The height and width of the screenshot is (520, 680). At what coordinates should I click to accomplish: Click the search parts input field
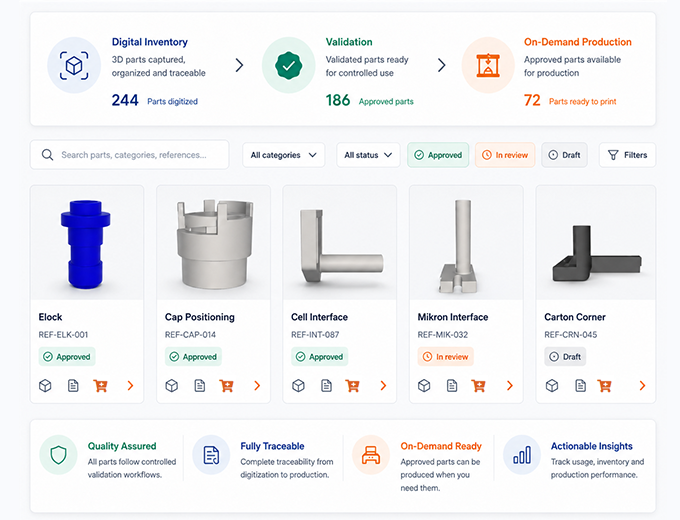(130, 155)
